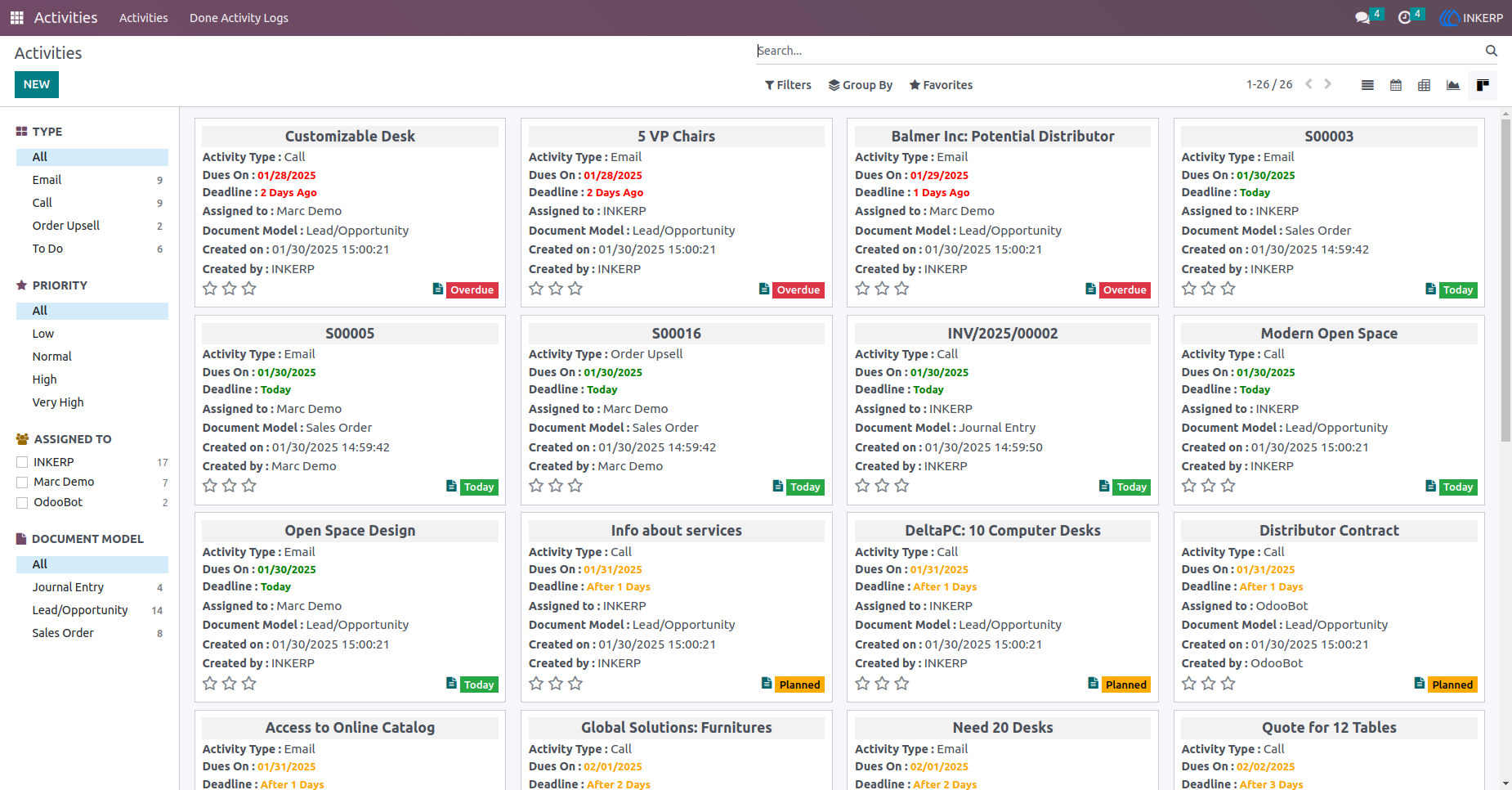Open the Filters dropdown

[788, 85]
